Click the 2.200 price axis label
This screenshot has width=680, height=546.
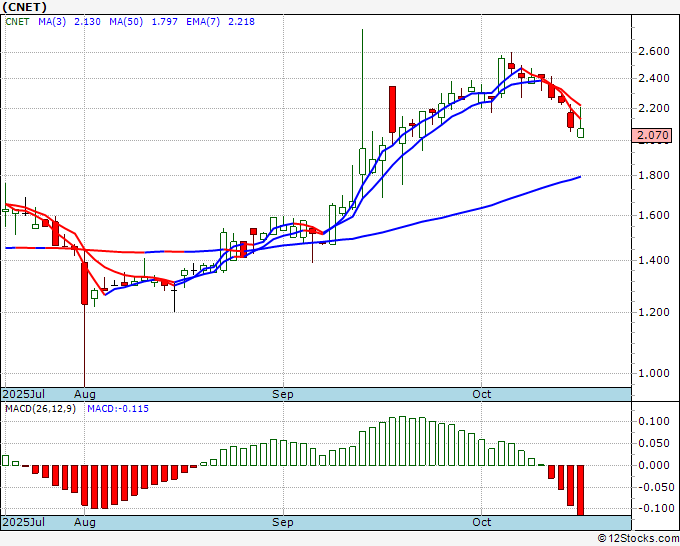pyautogui.click(x=654, y=108)
